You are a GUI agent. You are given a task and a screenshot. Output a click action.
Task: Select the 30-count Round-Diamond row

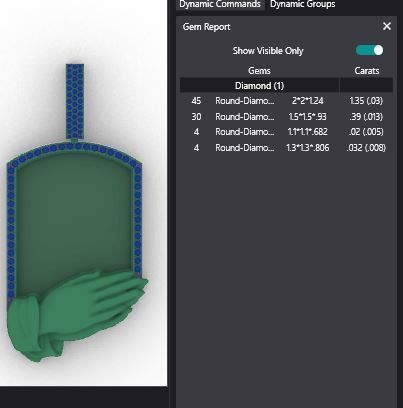tap(286, 117)
